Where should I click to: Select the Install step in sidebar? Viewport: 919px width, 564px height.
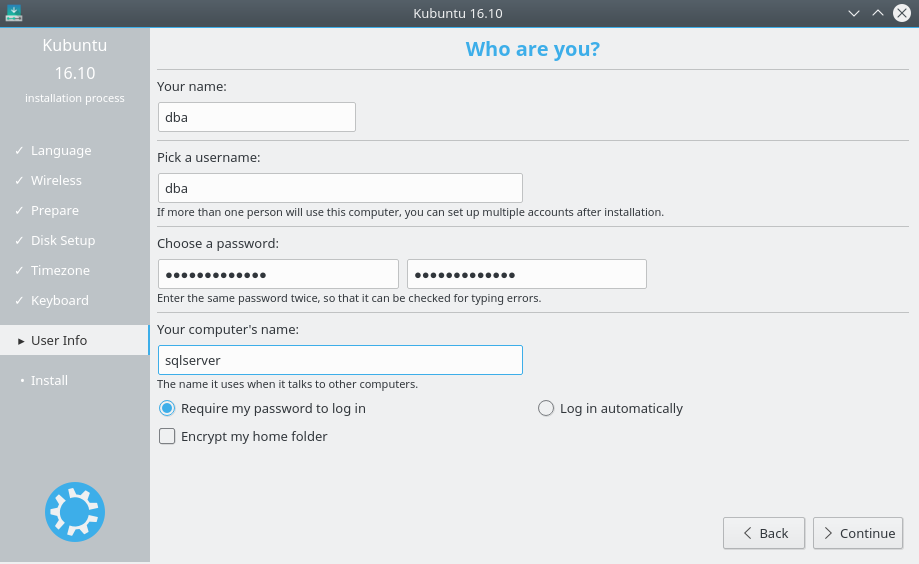[x=49, y=380]
